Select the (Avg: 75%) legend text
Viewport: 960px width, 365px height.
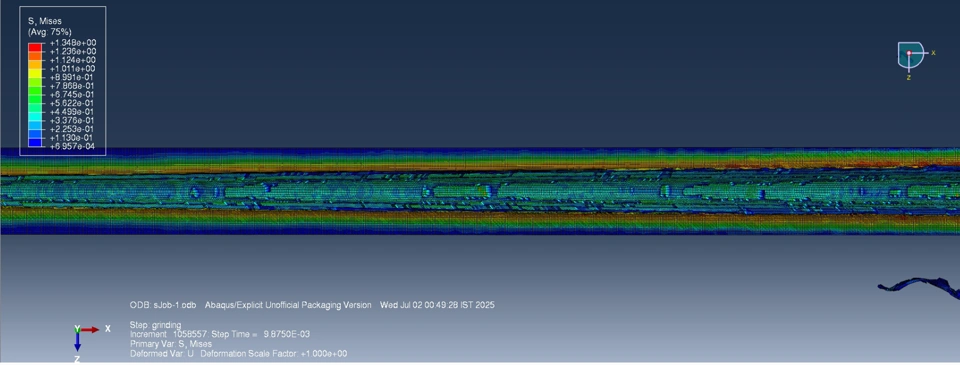point(50,31)
